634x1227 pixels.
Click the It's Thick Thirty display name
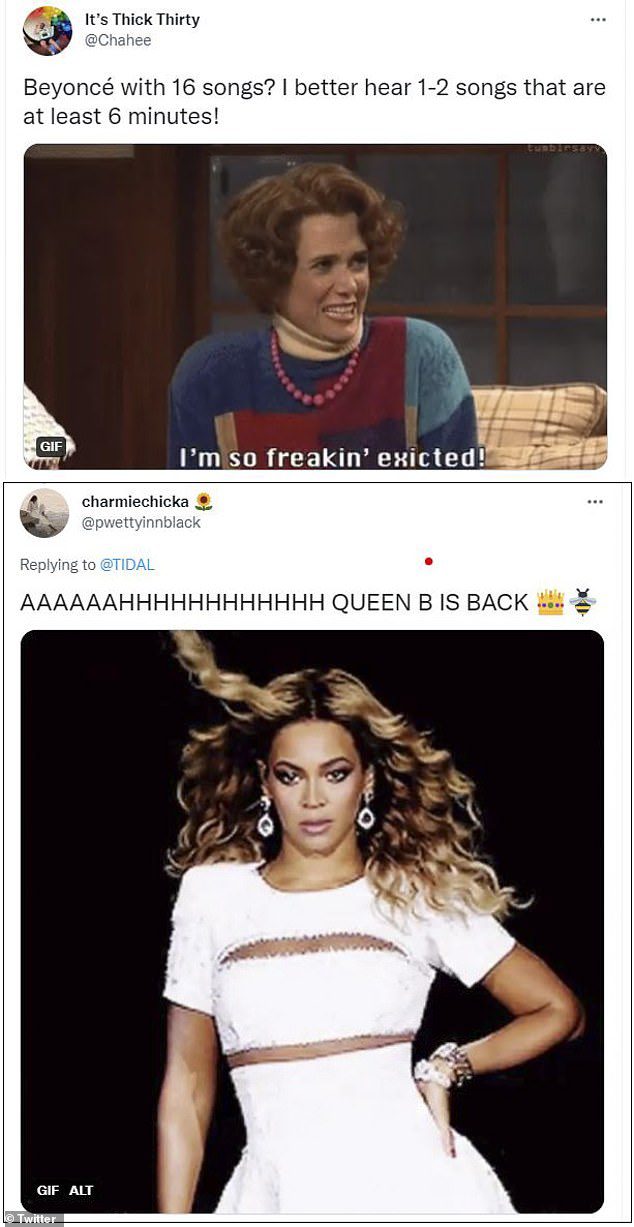[x=142, y=19]
